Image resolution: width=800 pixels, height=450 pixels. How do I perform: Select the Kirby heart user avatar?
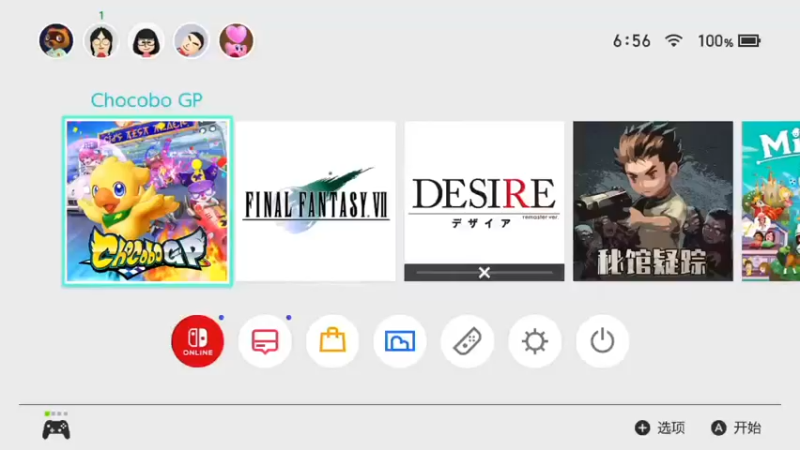pos(236,40)
